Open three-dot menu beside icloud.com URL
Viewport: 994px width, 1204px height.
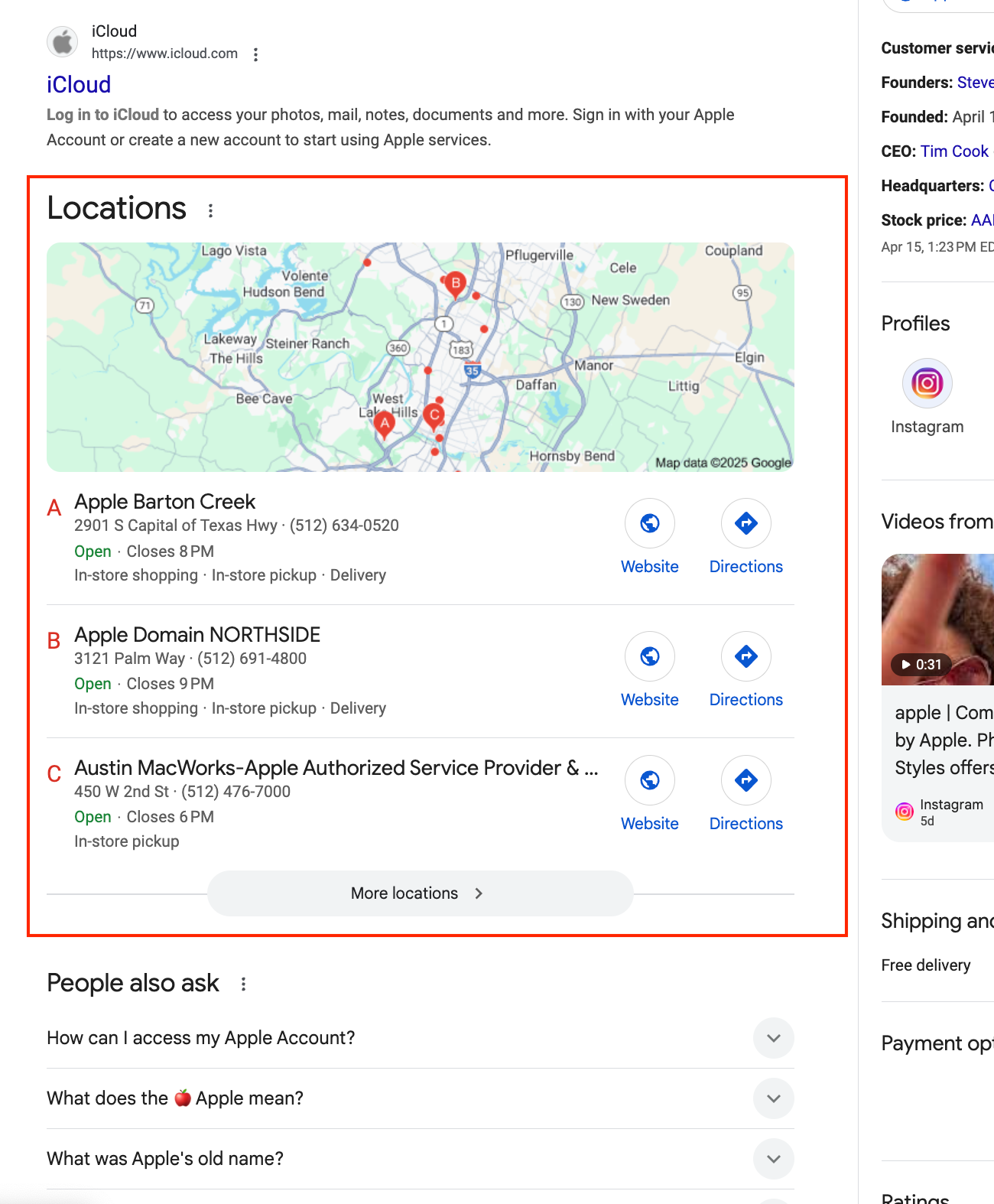[x=256, y=54]
